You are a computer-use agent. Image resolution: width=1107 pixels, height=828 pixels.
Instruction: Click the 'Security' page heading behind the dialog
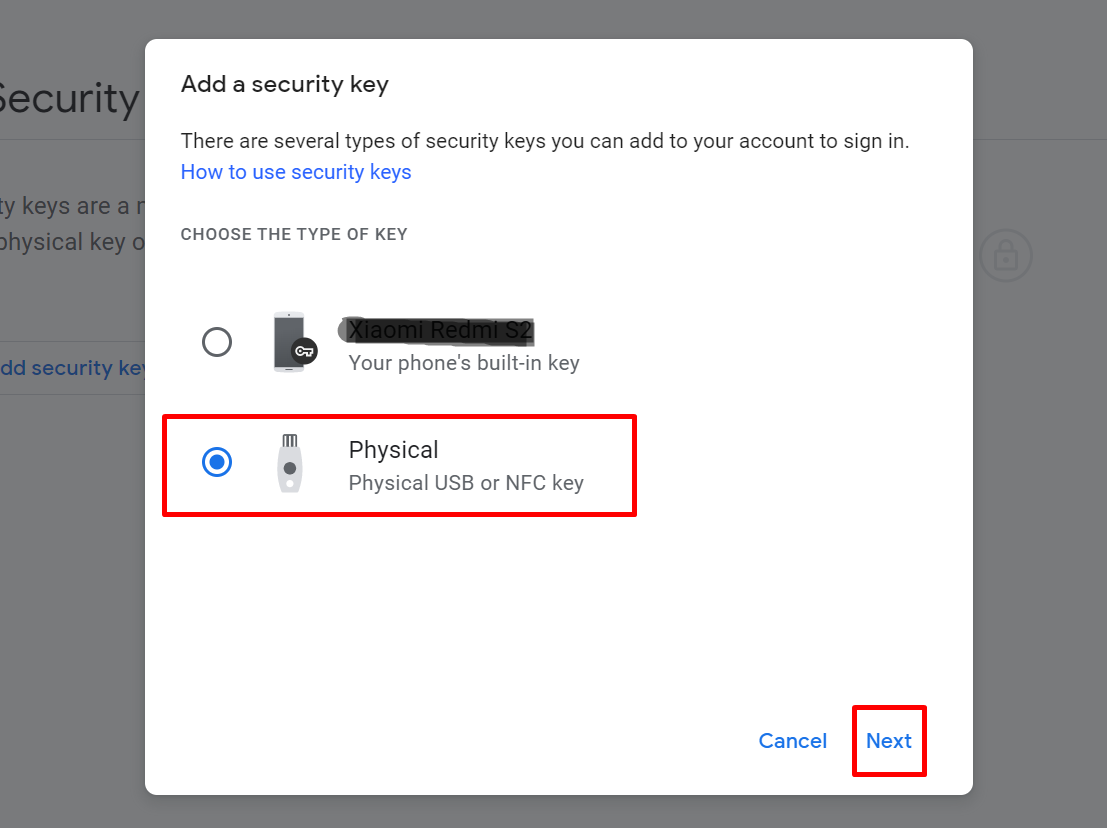click(x=68, y=98)
